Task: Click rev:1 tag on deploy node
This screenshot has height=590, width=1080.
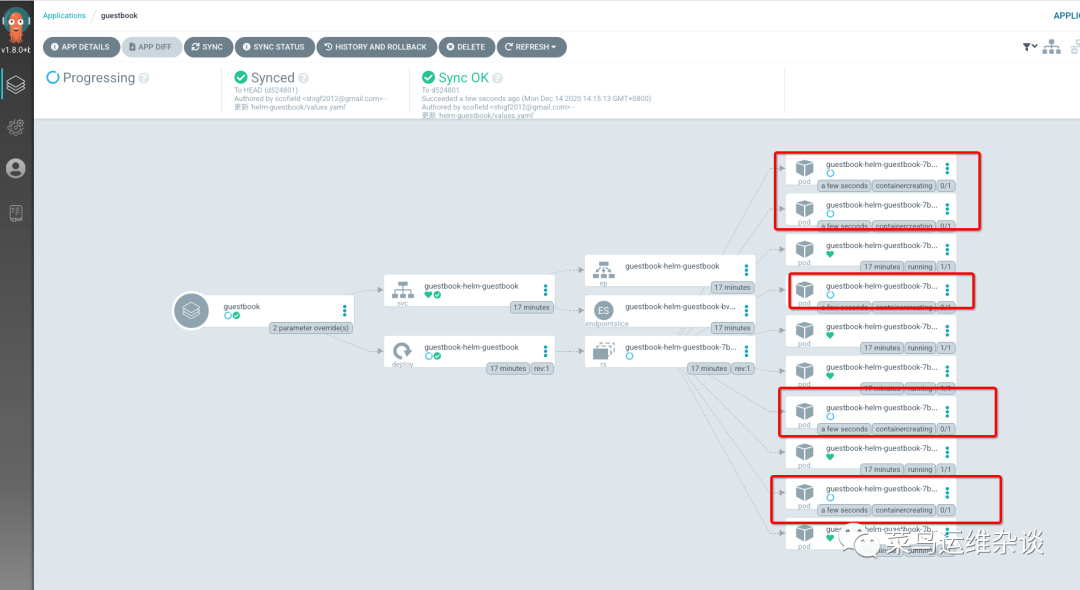Action: click(541, 368)
